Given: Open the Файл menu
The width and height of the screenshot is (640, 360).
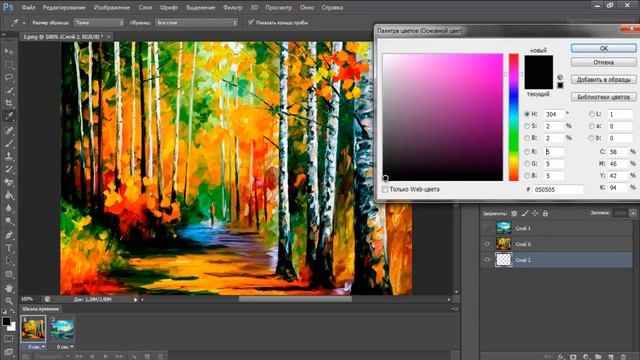Looking at the screenshot, I should click(28, 7).
